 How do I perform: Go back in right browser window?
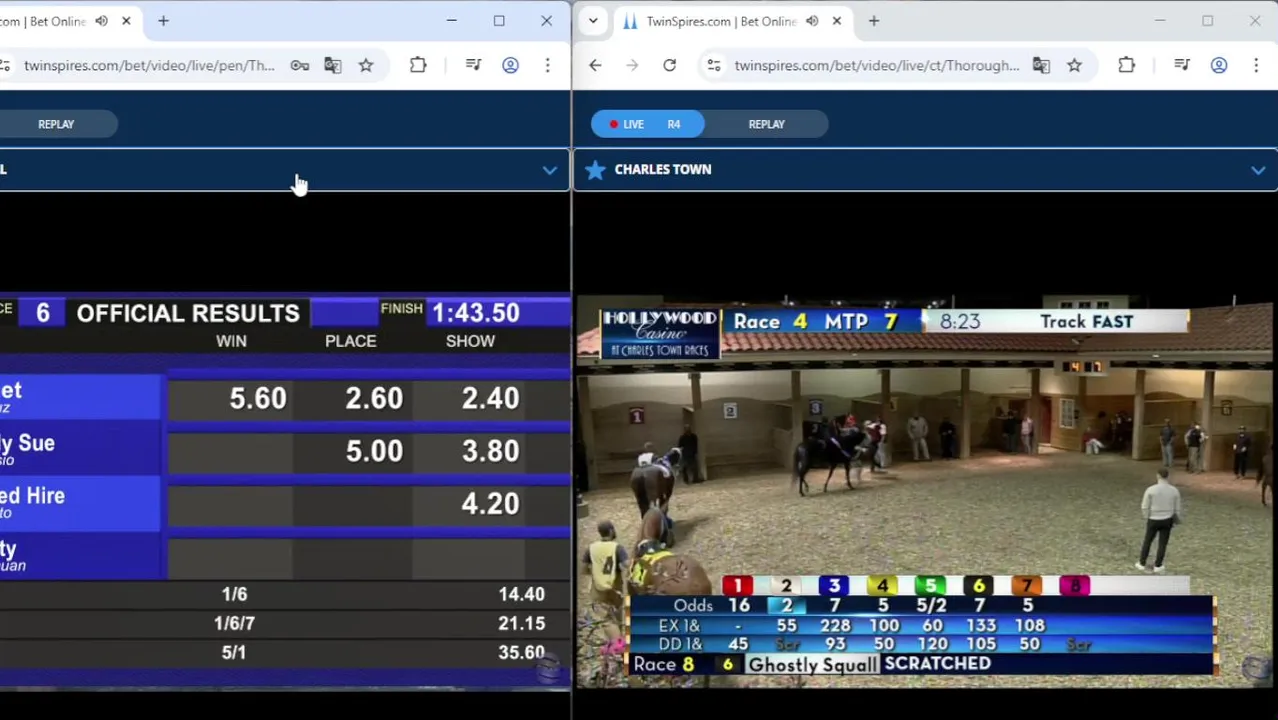coord(595,66)
